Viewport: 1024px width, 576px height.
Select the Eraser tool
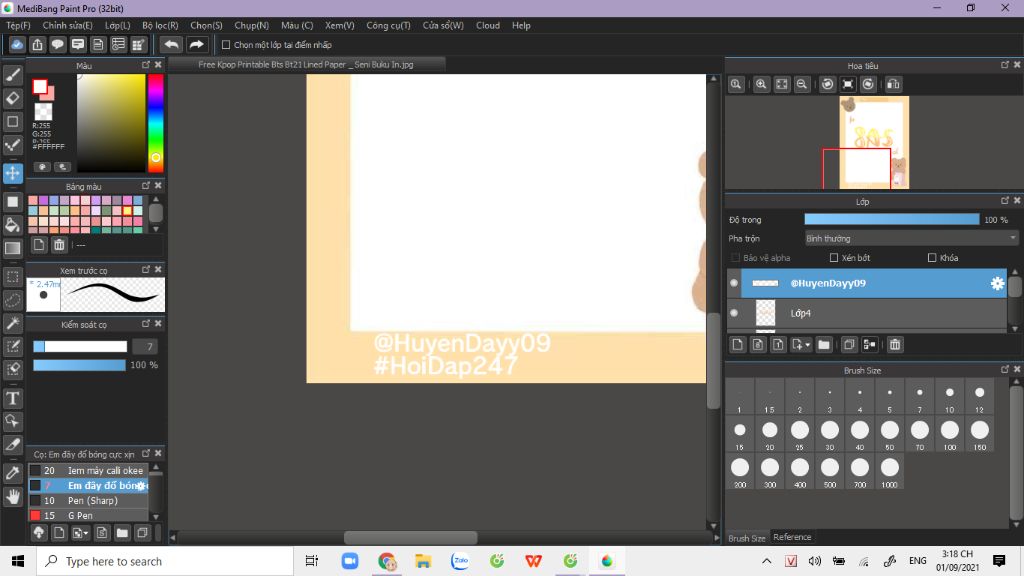point(12,99)
